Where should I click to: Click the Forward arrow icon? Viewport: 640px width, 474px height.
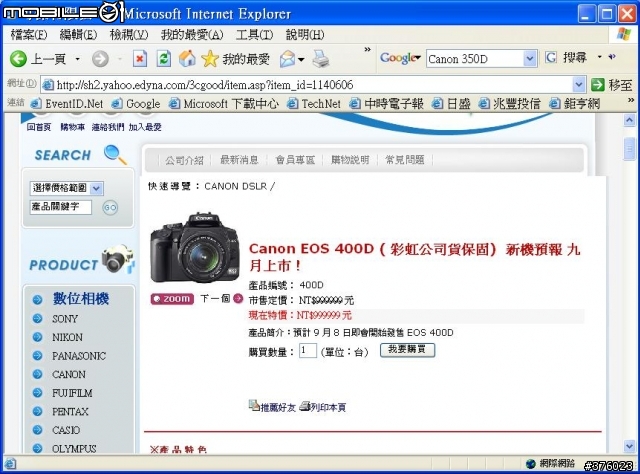[100, 59]
